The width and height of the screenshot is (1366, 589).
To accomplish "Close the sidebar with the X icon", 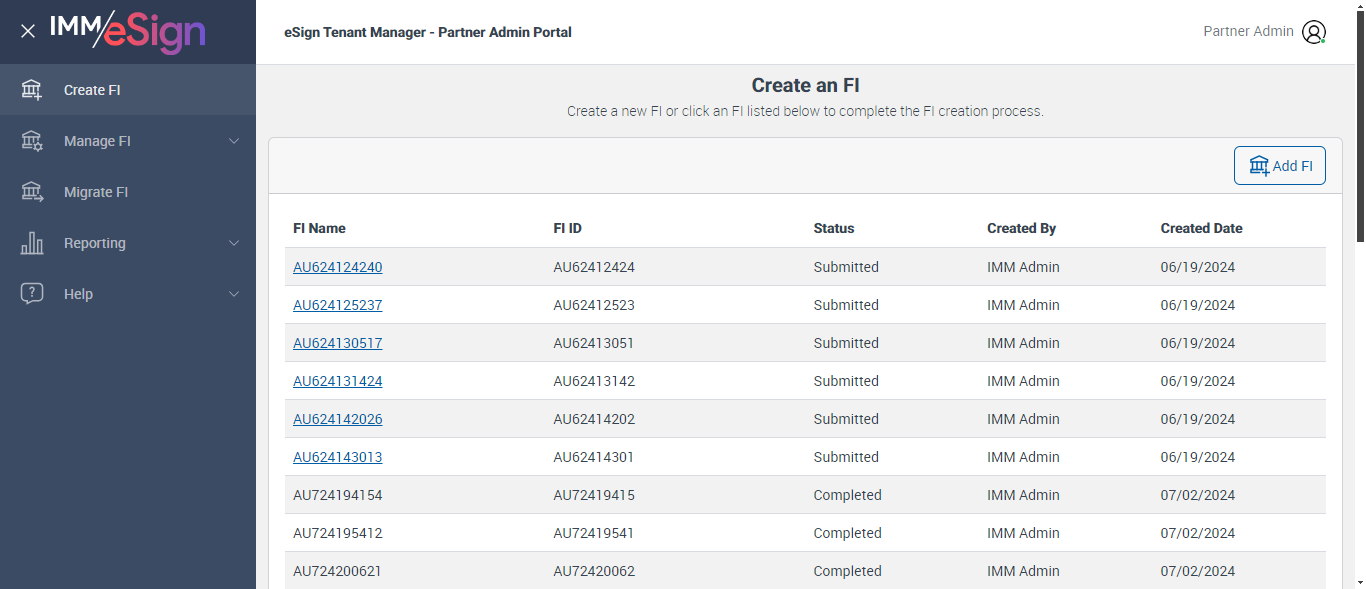I will click(x=28, y=31).
